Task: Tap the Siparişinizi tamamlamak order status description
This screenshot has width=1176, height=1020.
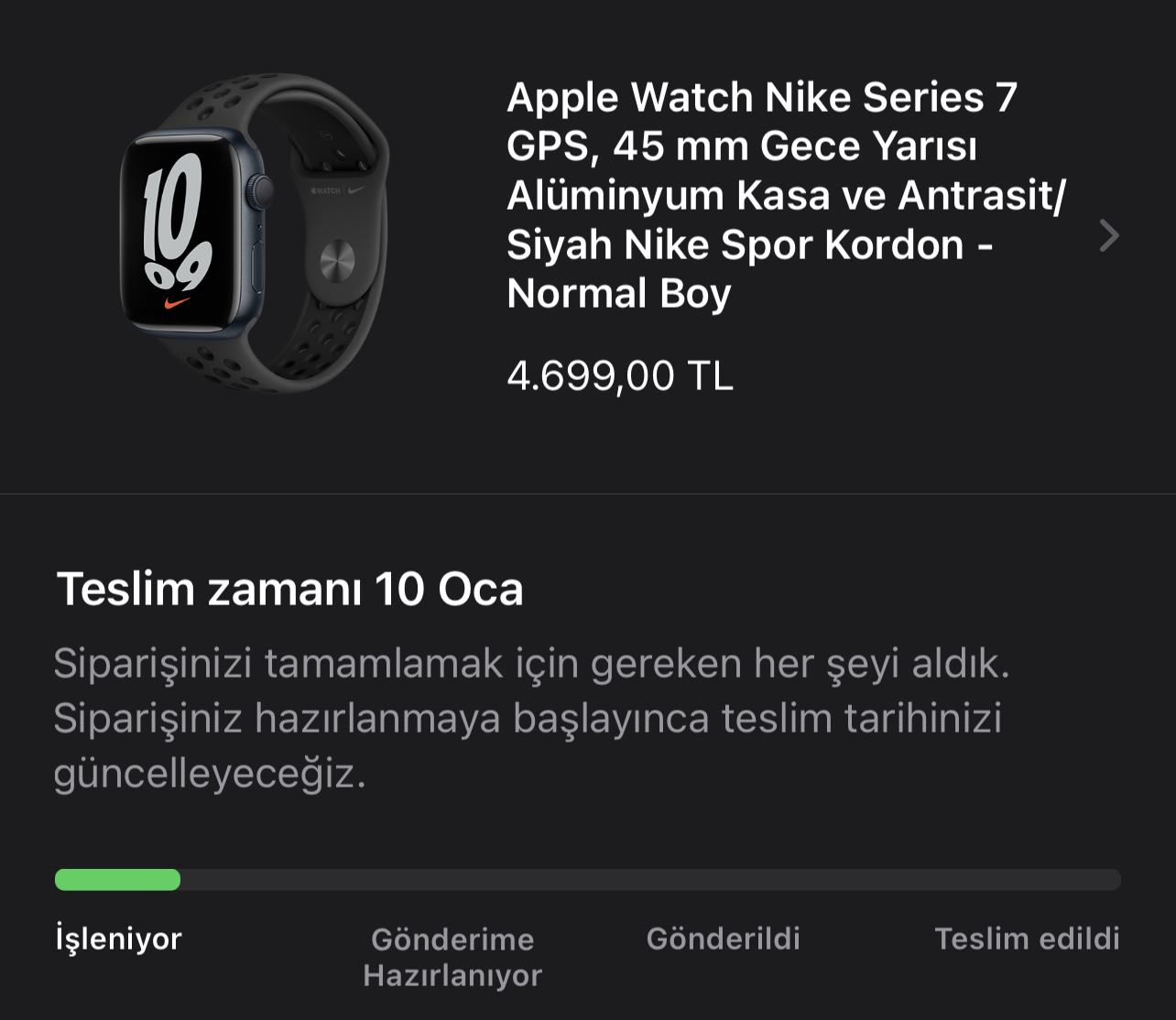Action: click(x=531, y=718)
